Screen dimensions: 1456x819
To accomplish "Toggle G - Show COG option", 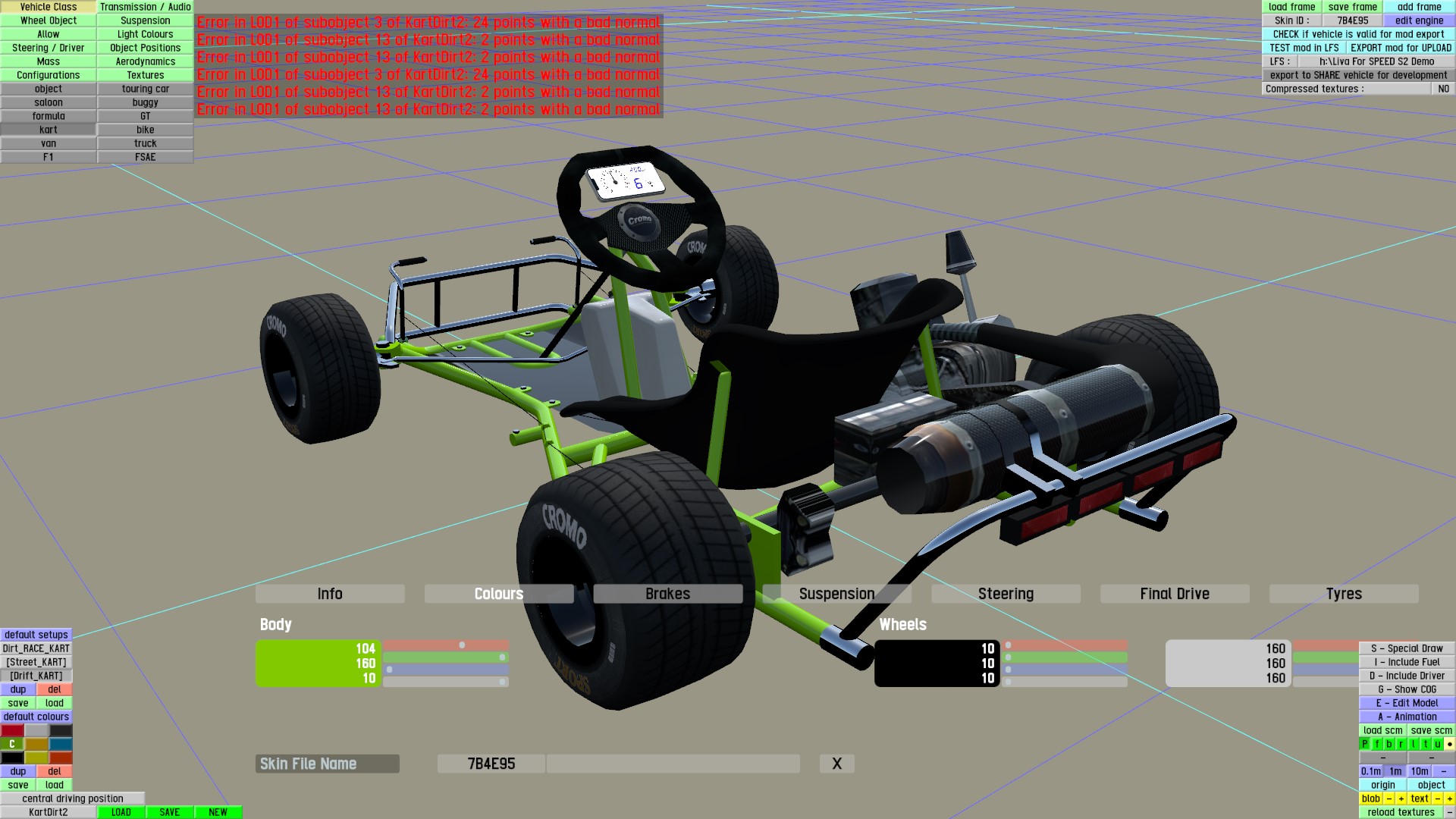I will coord(1407,689).
